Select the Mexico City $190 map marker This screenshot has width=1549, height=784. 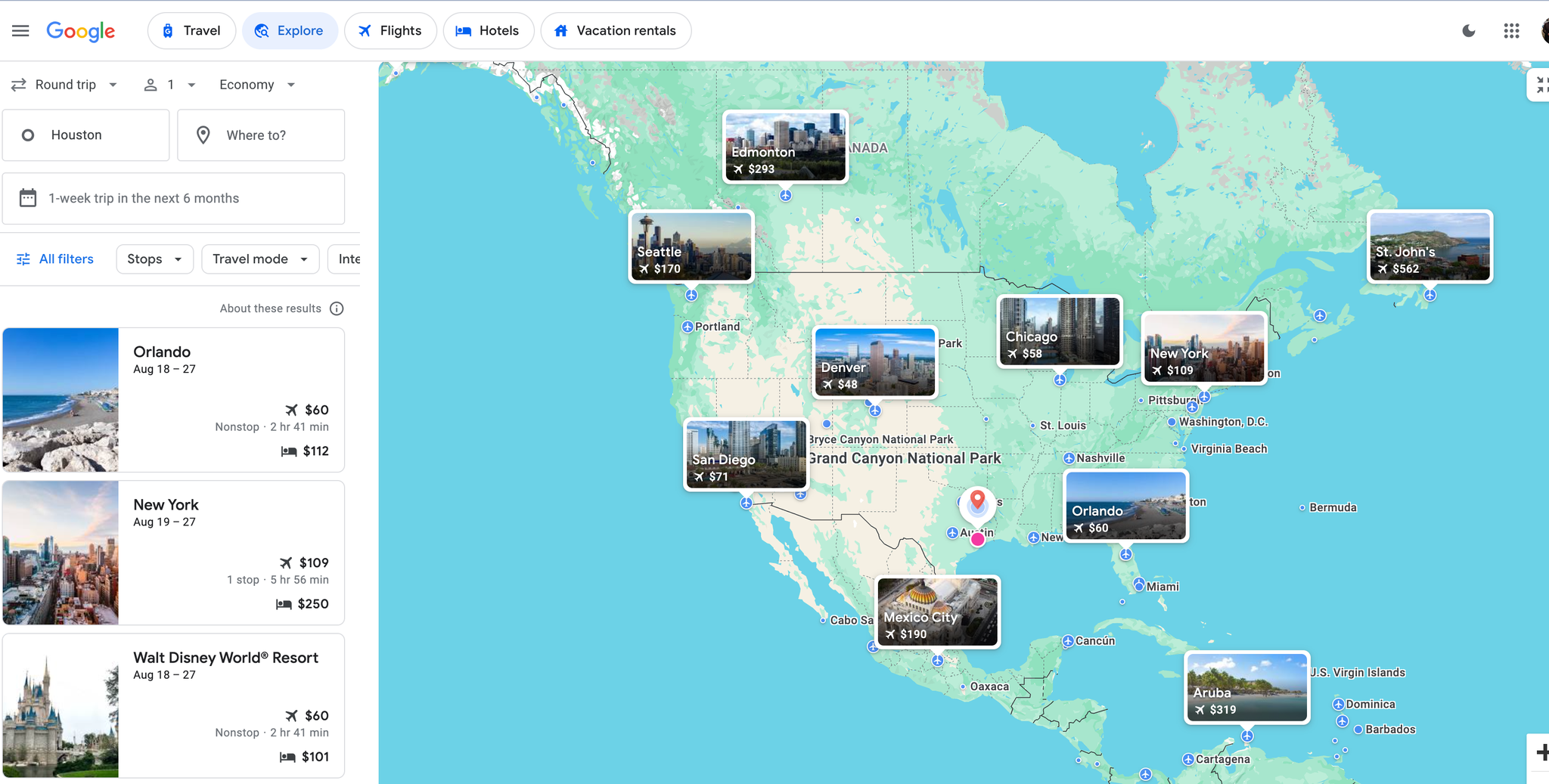coord(936,612)
